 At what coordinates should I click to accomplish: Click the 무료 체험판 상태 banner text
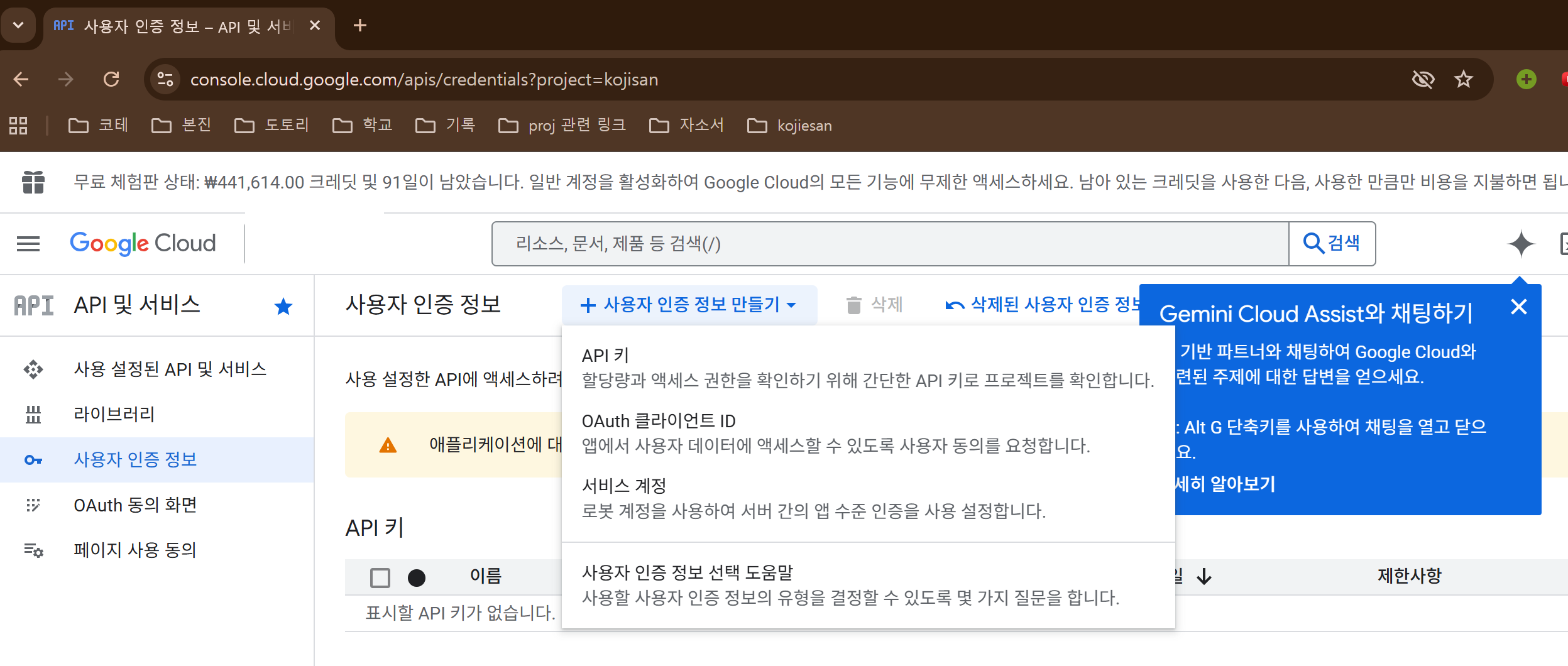pos(820,182)
